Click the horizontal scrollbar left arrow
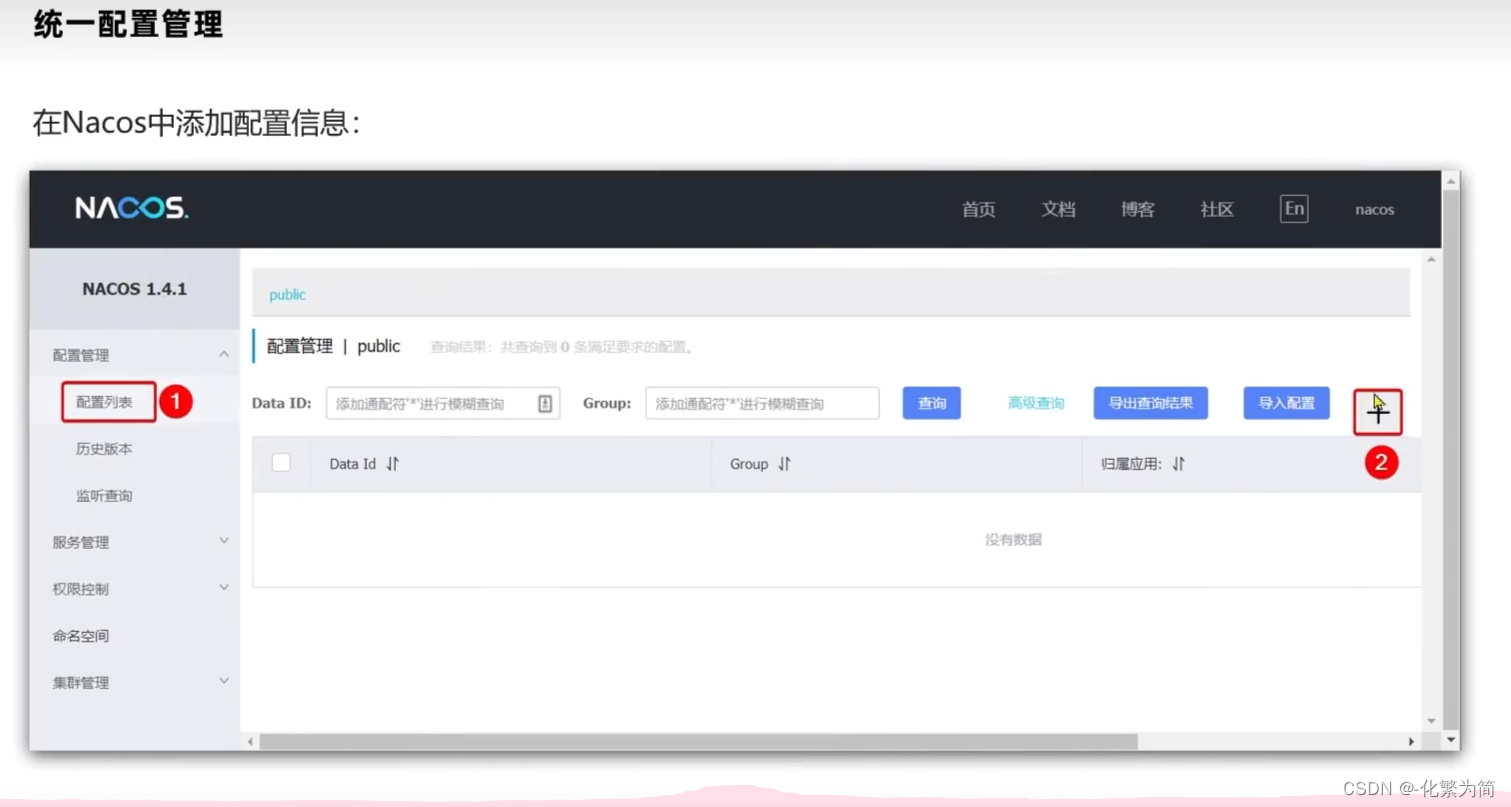This screenshot has height=807, width=1511. 250,742
